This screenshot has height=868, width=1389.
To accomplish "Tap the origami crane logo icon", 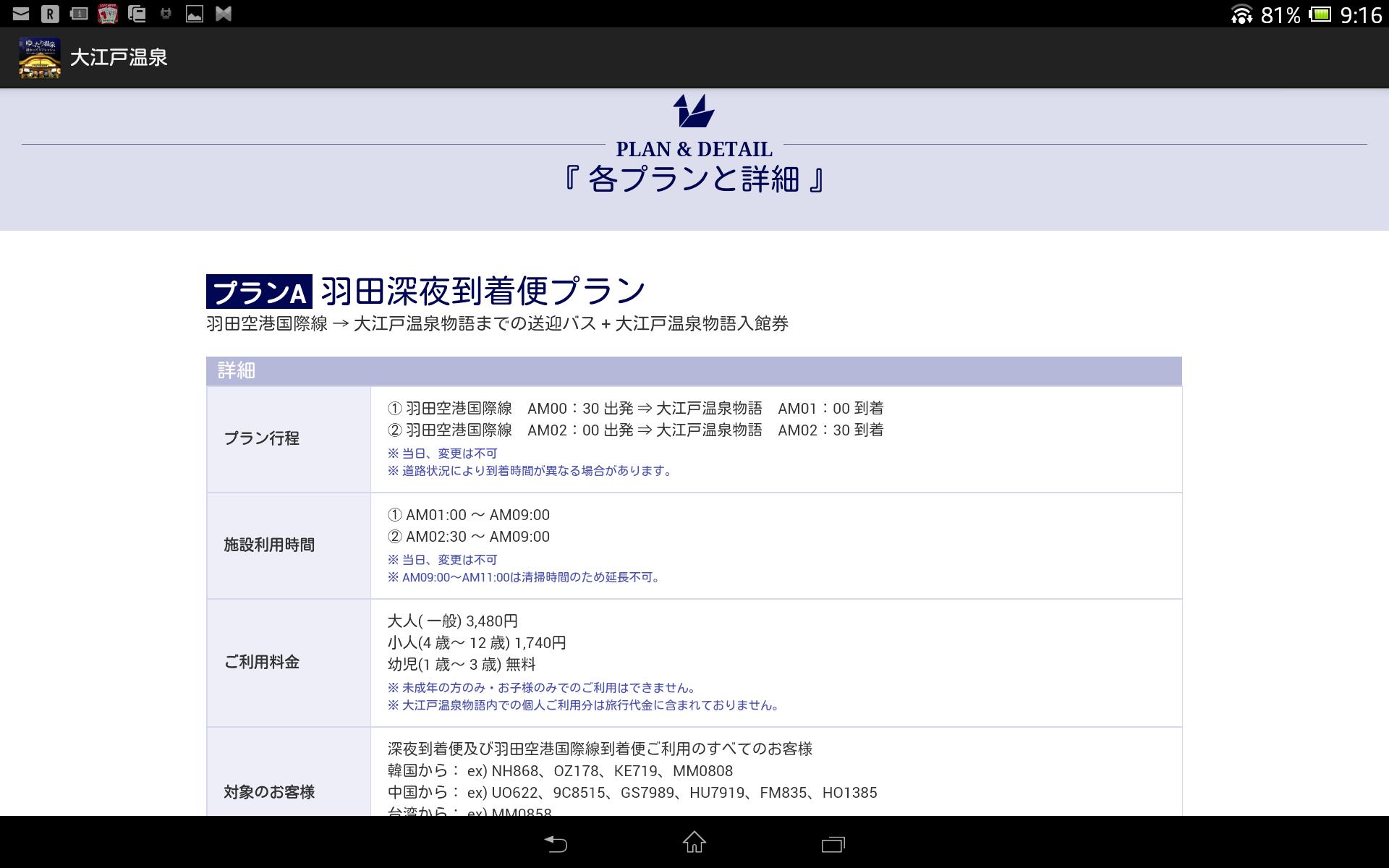I will 694,111.
